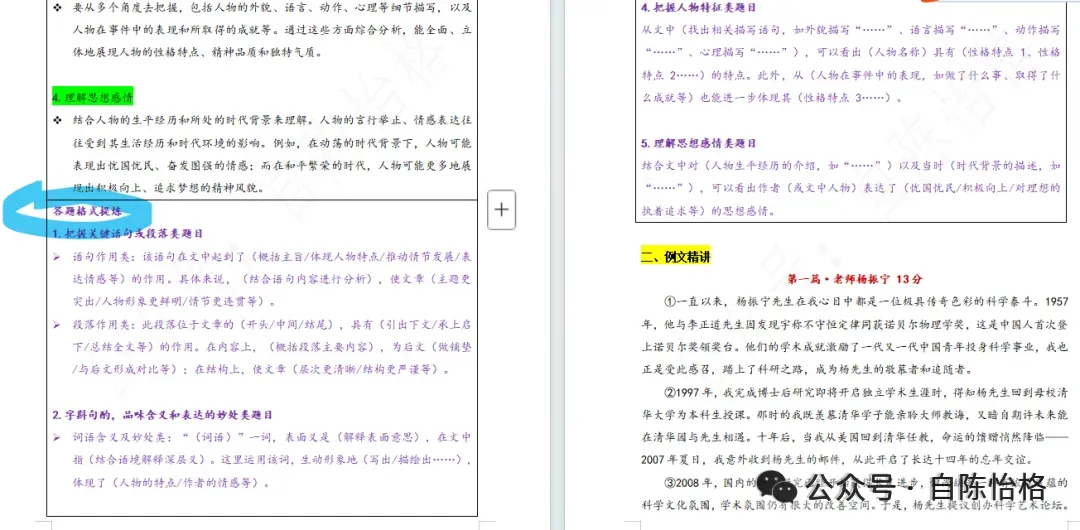Click the heading 答题格式提炼
Image resolution: width=1080 pixels, height=530 pixels.
(87, 211)
